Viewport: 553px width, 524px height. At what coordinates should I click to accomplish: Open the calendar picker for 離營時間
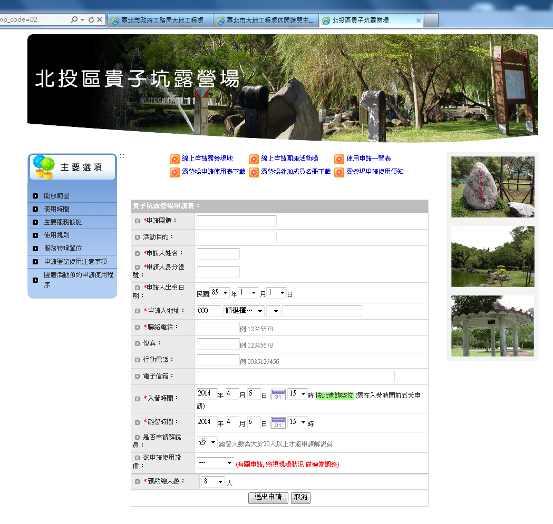pyautogui.click(x=278, y=422)
